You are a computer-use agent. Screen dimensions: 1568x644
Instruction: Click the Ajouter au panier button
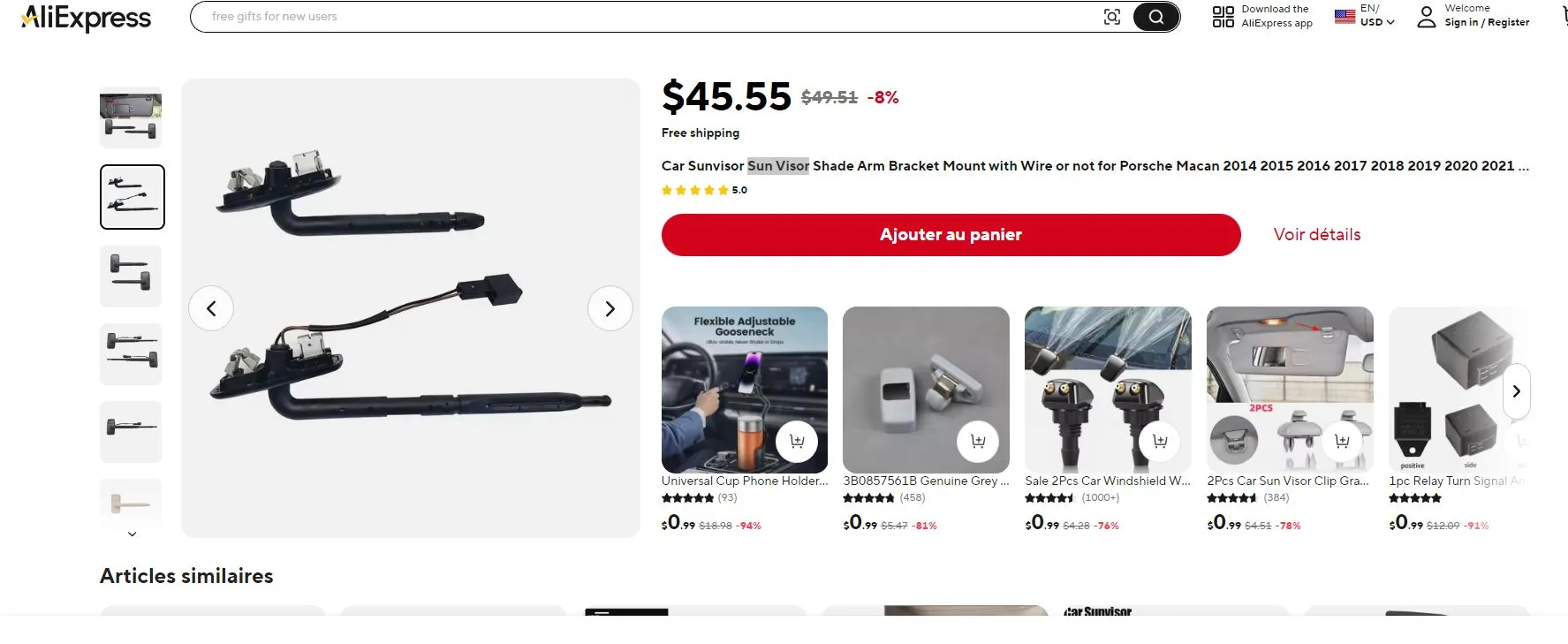[x=951, y=235]
